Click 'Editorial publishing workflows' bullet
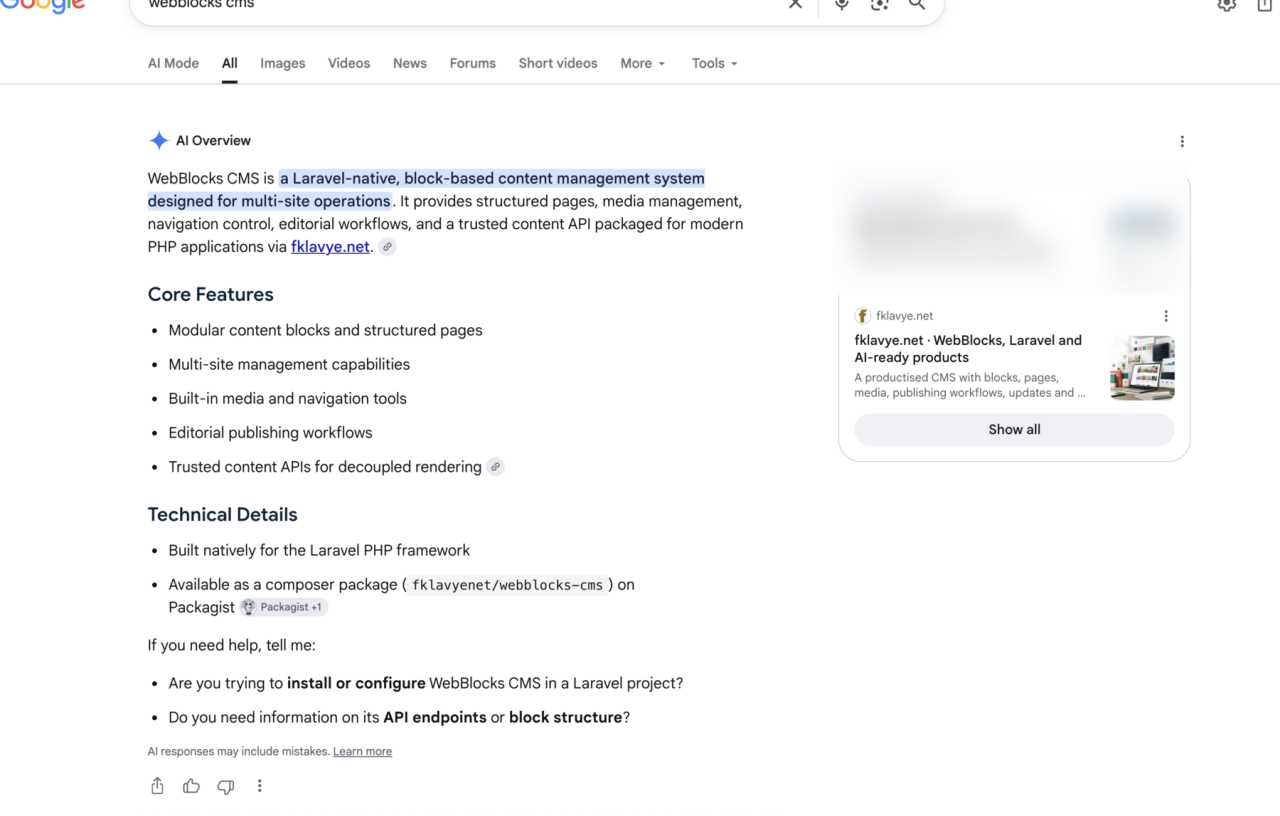1280x816 pixels. point(270,433)
